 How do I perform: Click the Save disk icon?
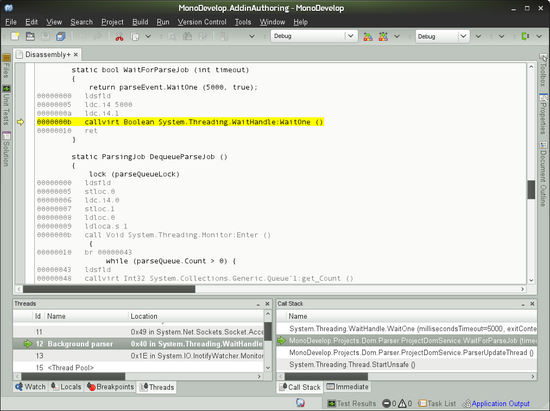click(45, 36)
